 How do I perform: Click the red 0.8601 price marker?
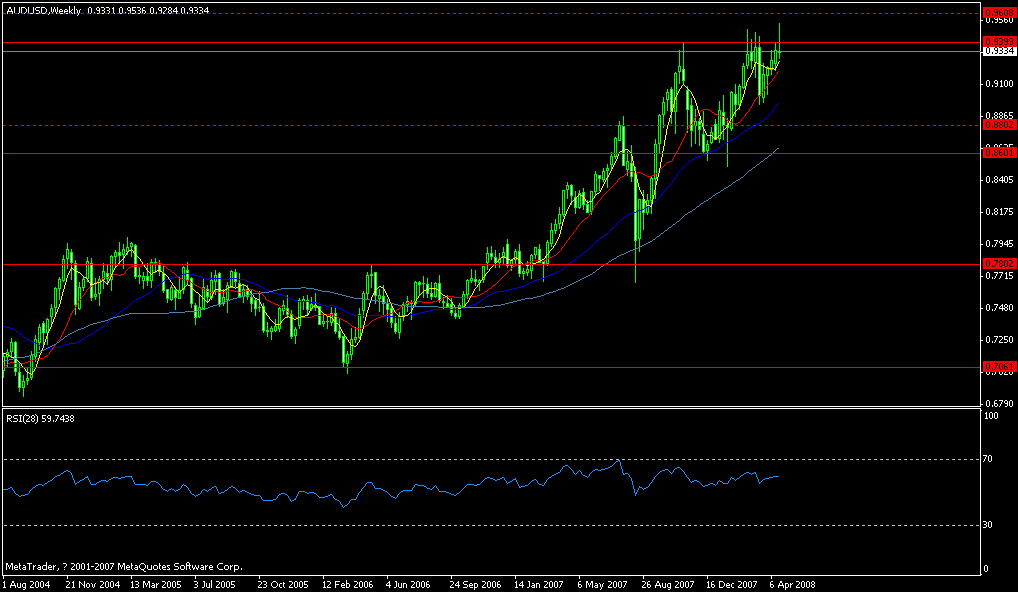tap(997, 152)
